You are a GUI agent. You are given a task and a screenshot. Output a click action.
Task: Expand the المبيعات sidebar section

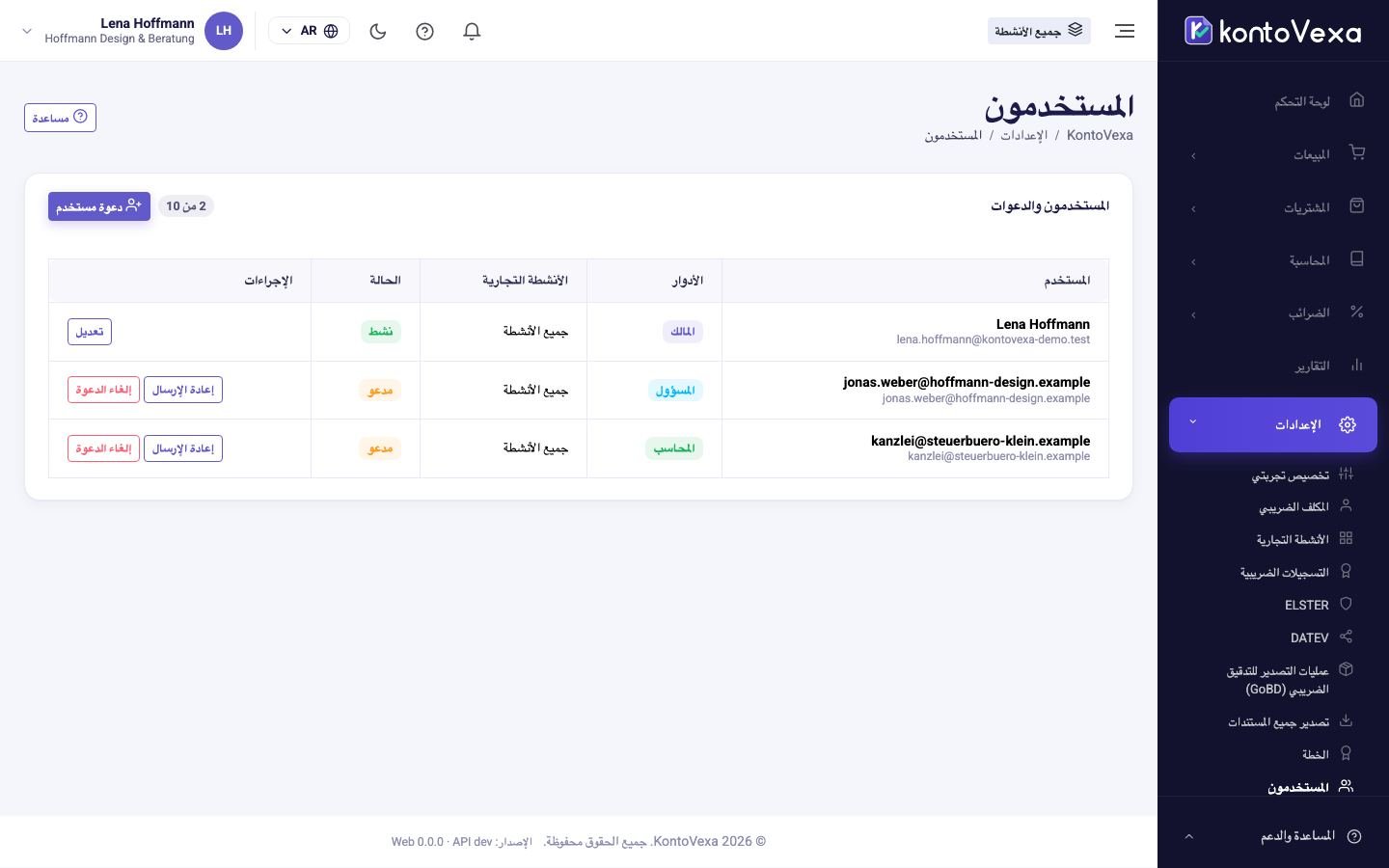point(1273,154)
